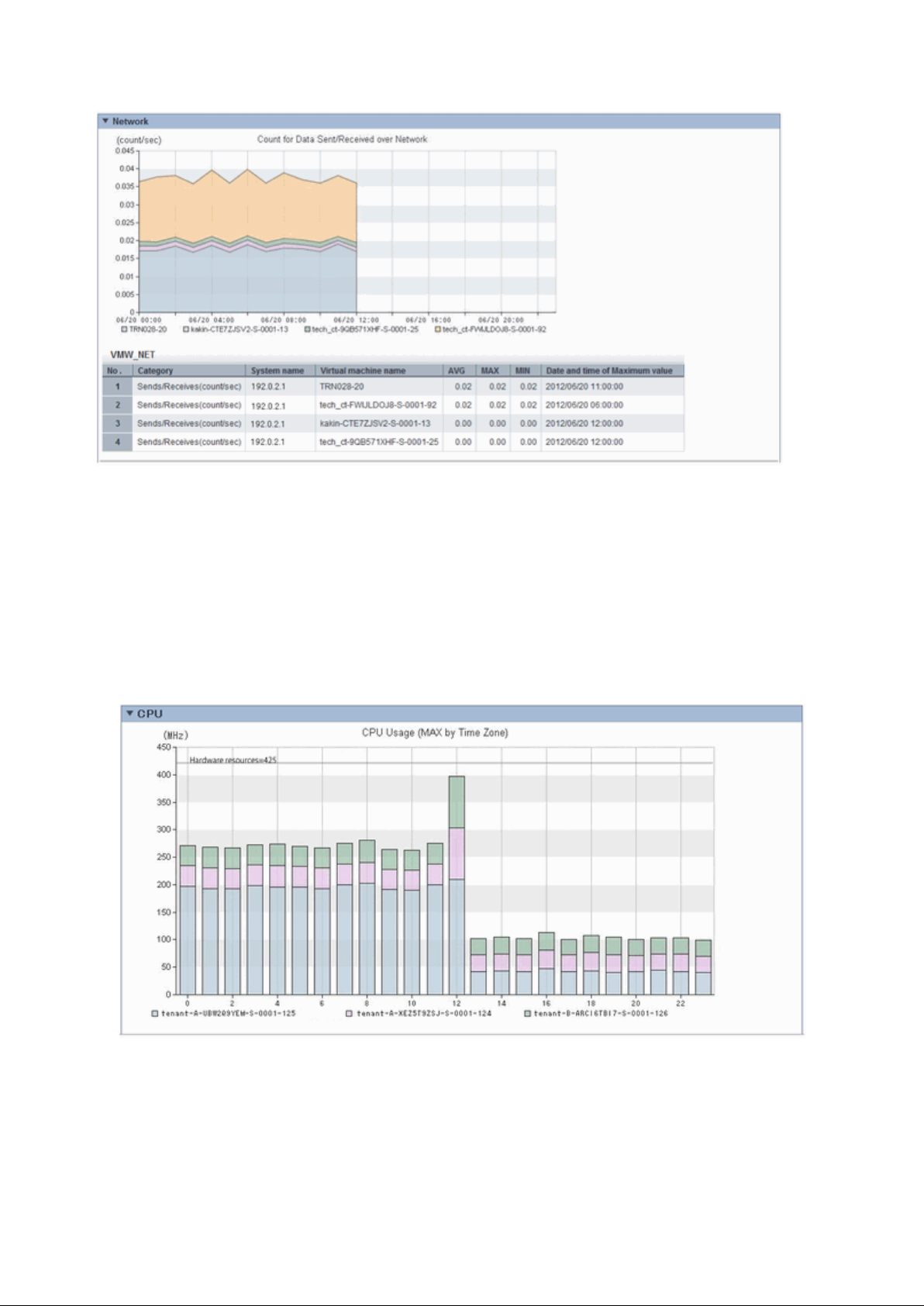Click tenant-B-ARCI6TBI7-S-0001-126 legend swatch
Image resolution: width=924 pixels, height=1306 pixels.
click(x=528, y=1013)
